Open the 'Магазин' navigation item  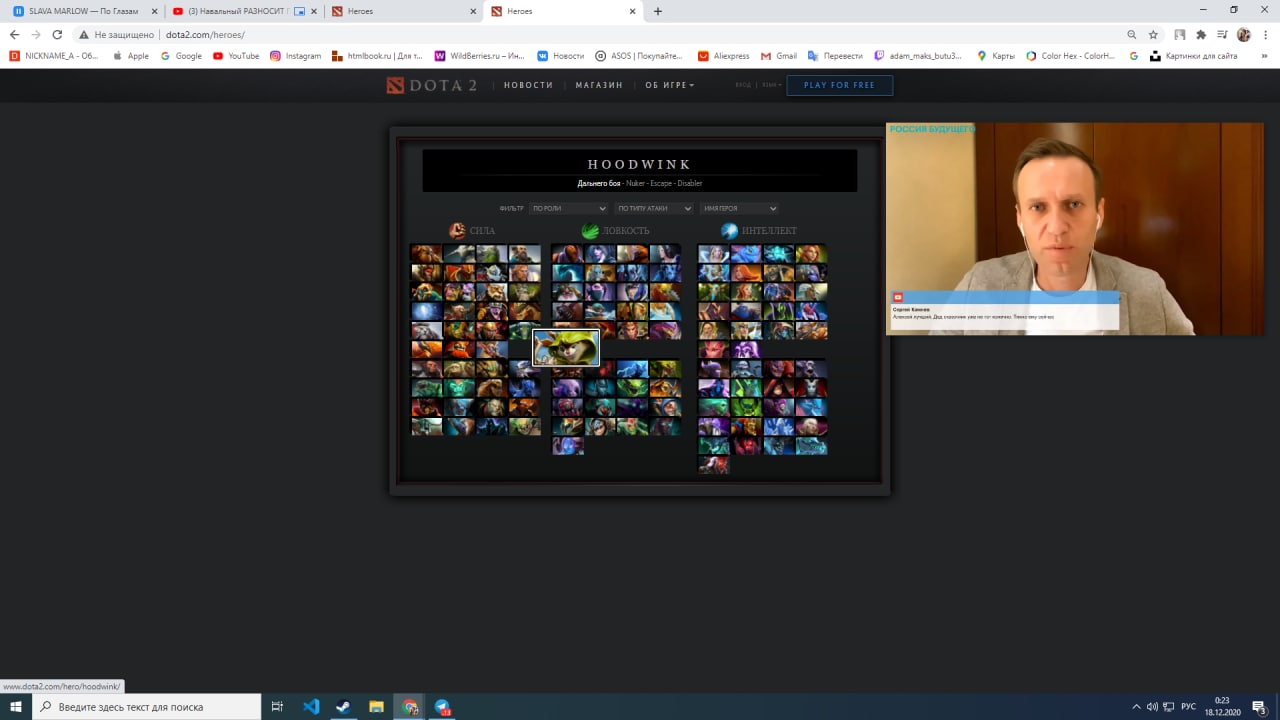(599, 85)
